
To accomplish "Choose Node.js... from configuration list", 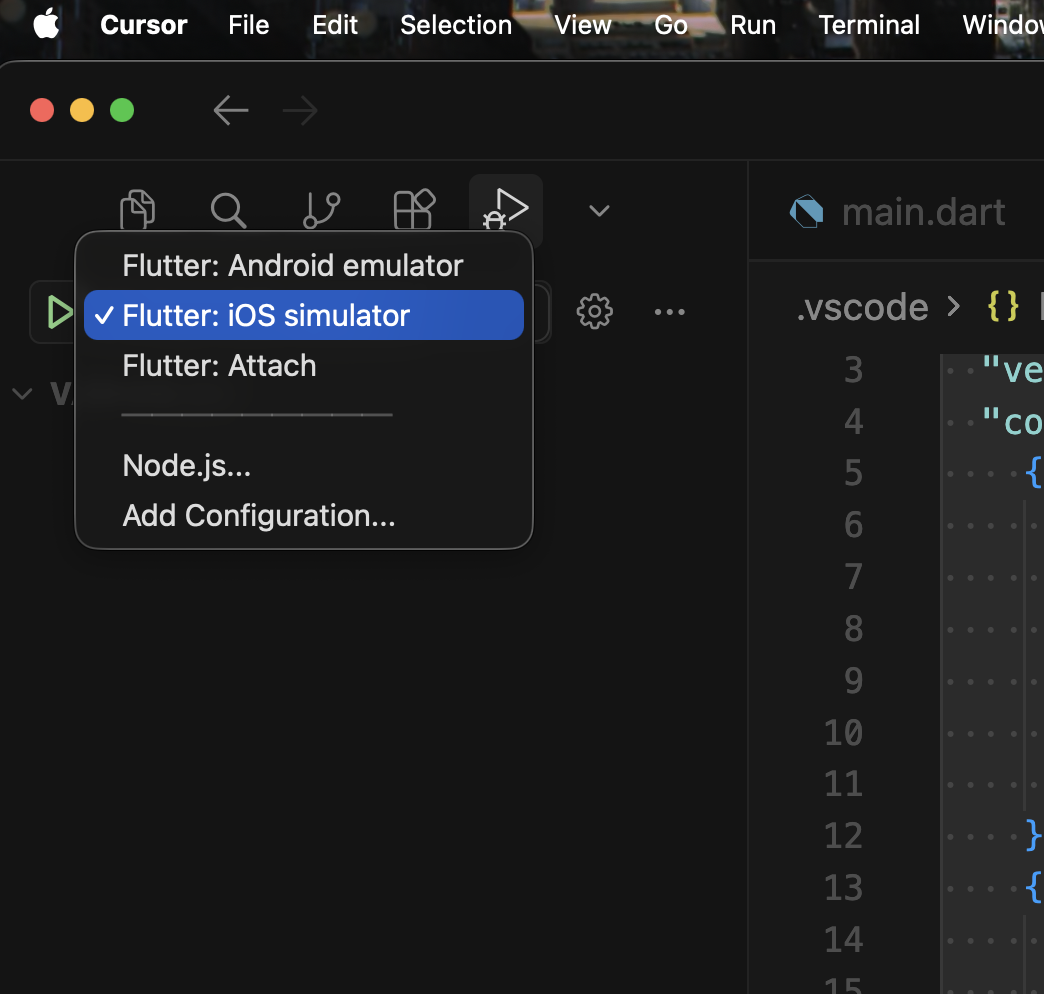I will (x=304, y=465).
